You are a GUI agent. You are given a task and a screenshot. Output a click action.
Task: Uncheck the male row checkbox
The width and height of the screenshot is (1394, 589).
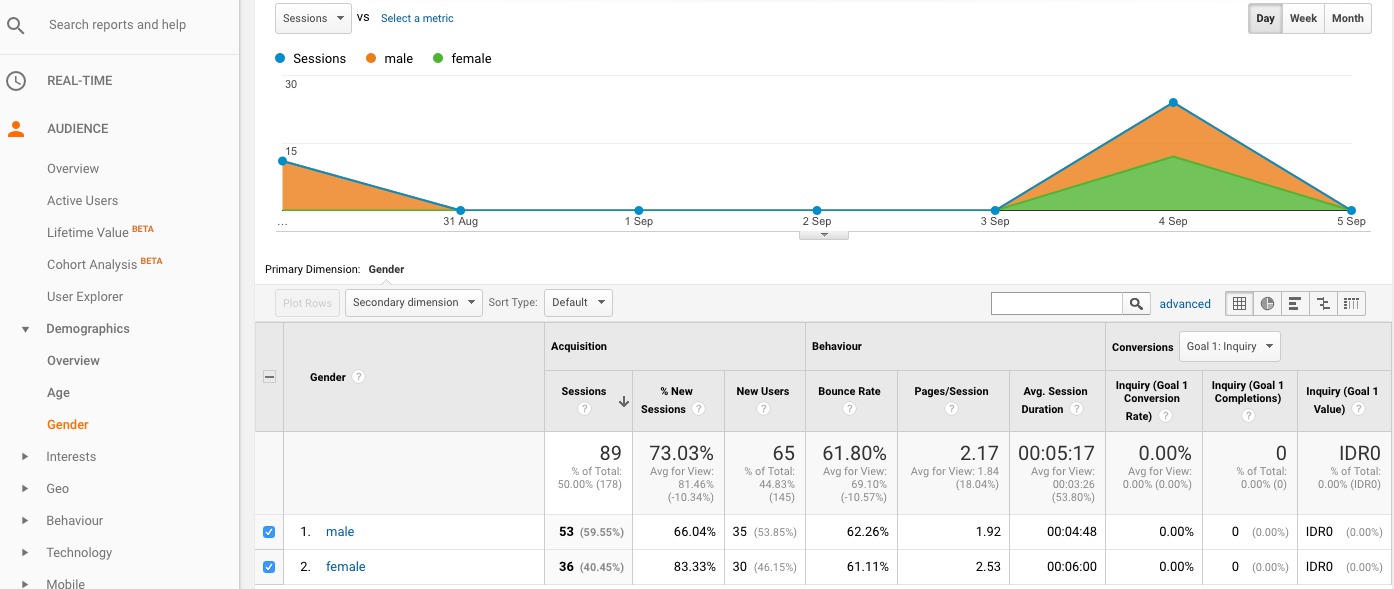(x=269, y=532)
